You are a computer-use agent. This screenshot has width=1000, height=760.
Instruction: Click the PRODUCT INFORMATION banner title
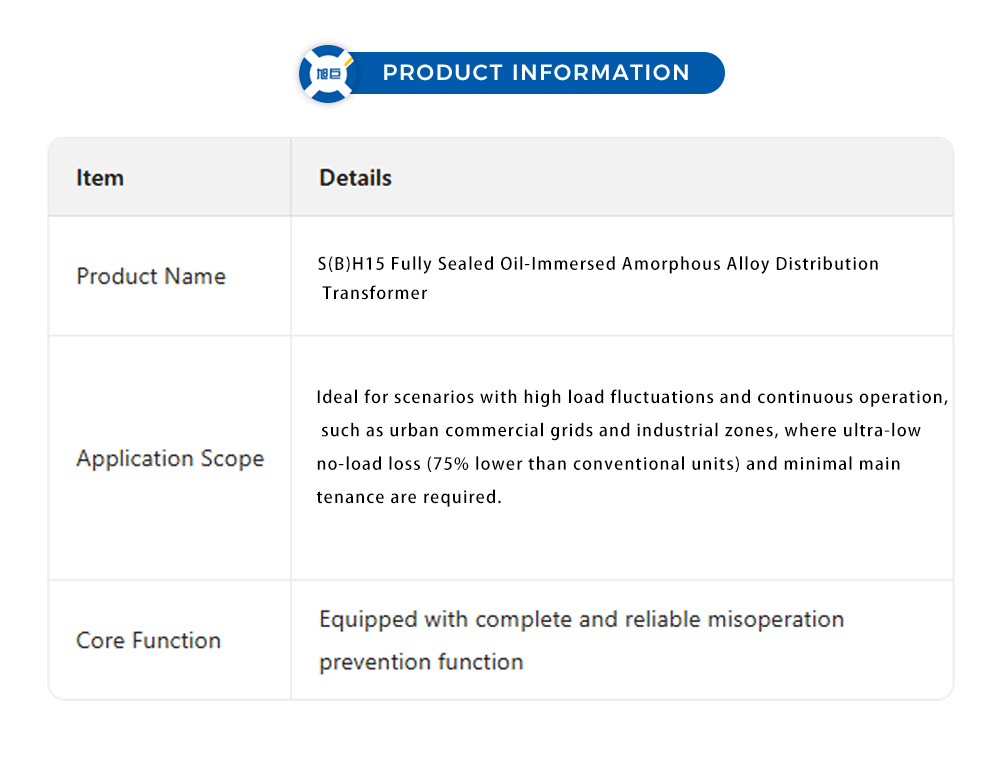[536, 73]
